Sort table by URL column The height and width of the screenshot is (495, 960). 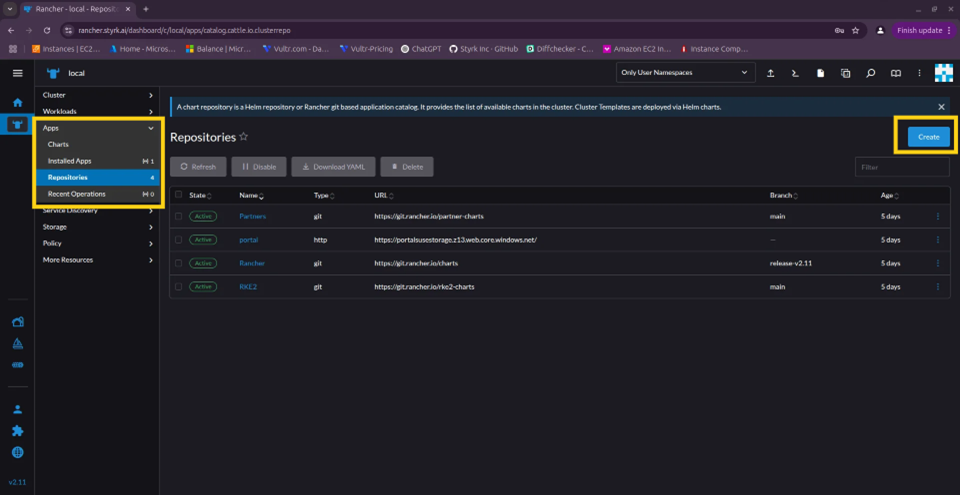383,195
